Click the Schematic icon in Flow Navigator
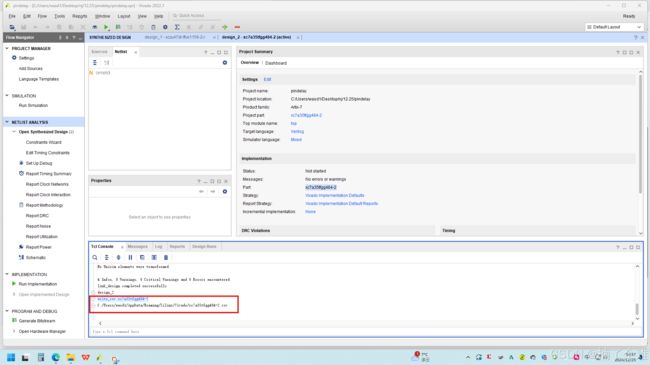650x365 pixels. tap(21, 258)
